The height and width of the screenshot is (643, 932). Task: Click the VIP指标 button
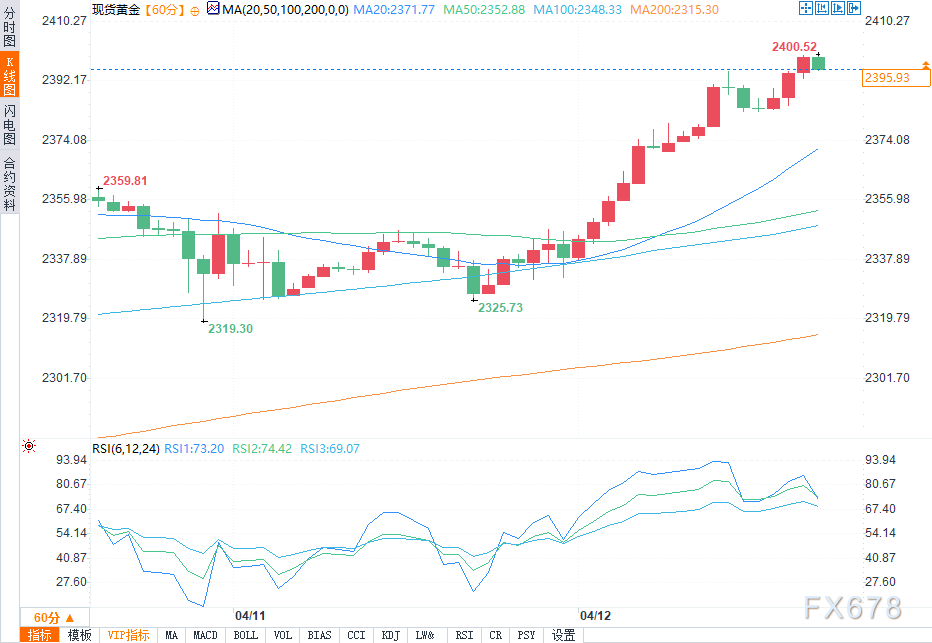click(x=129, y=635)
